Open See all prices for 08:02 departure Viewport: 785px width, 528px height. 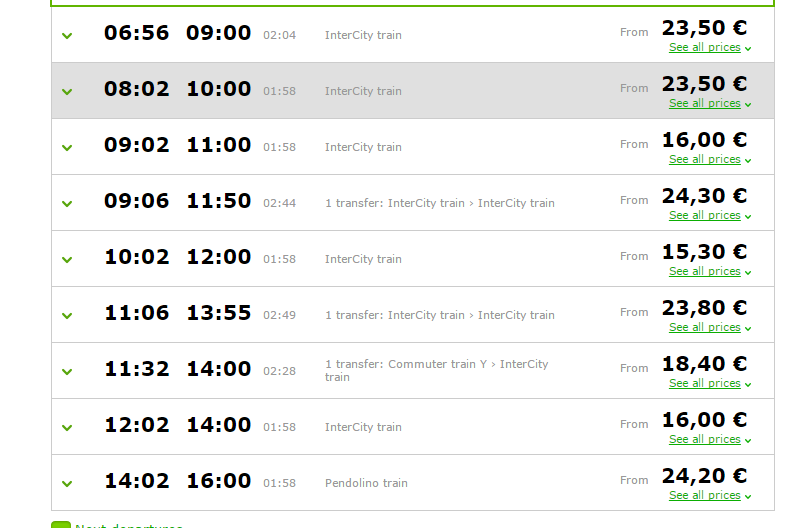[705, 104]
